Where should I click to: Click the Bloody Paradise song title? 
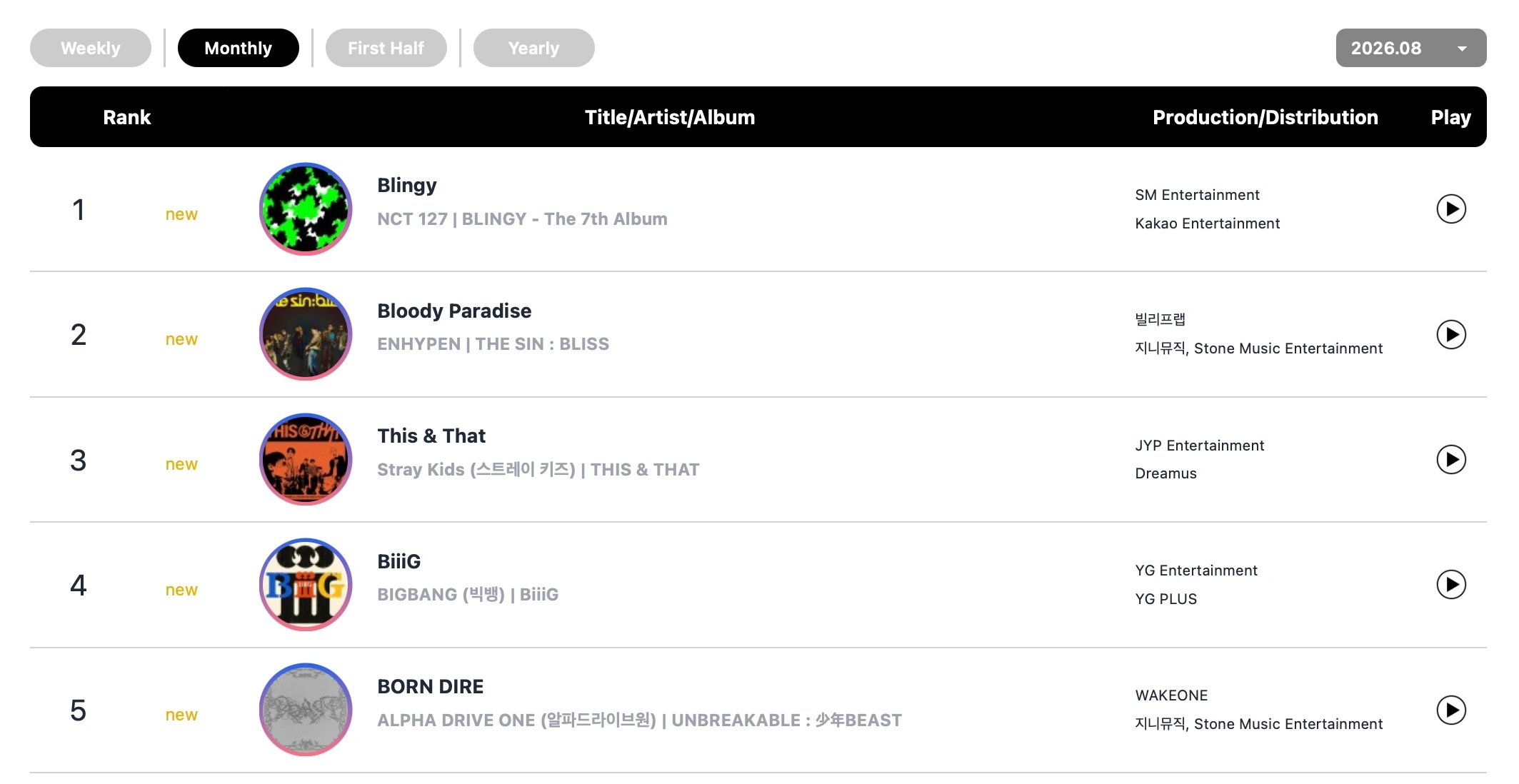click(x=454, y=311)
